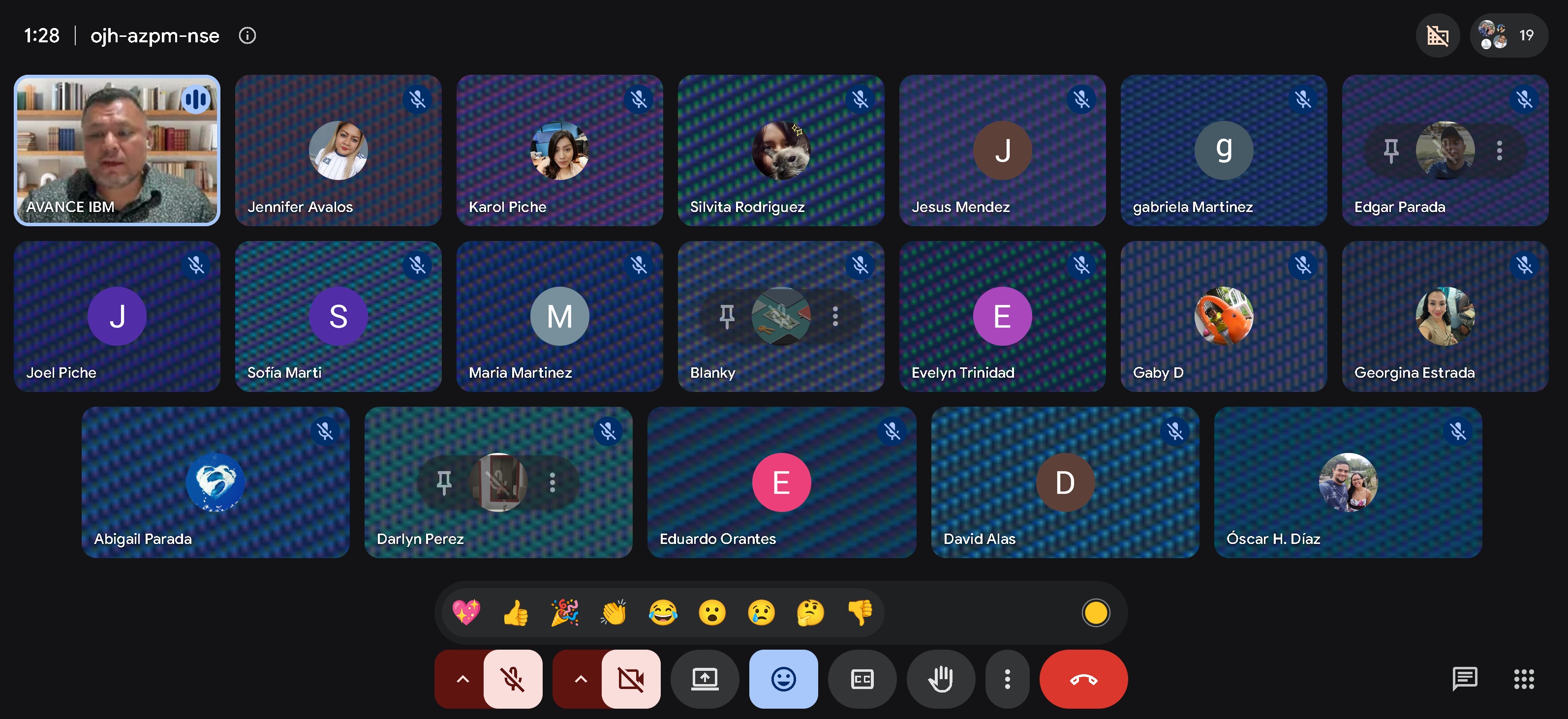This screenshot has height=719, width=1568.
Task: Expand audio settings arrow
Action: coord(462,679)
